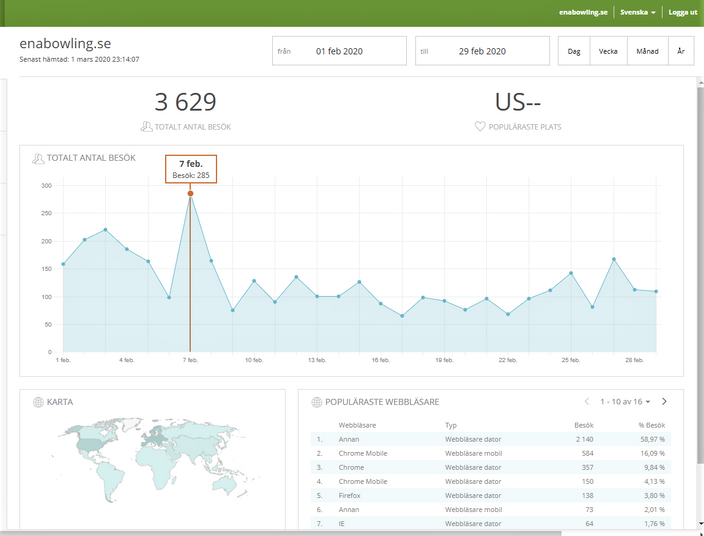Go to next page of browser table
The width and height of the screenshot is (704, 536).
click(x=664, y=401)
